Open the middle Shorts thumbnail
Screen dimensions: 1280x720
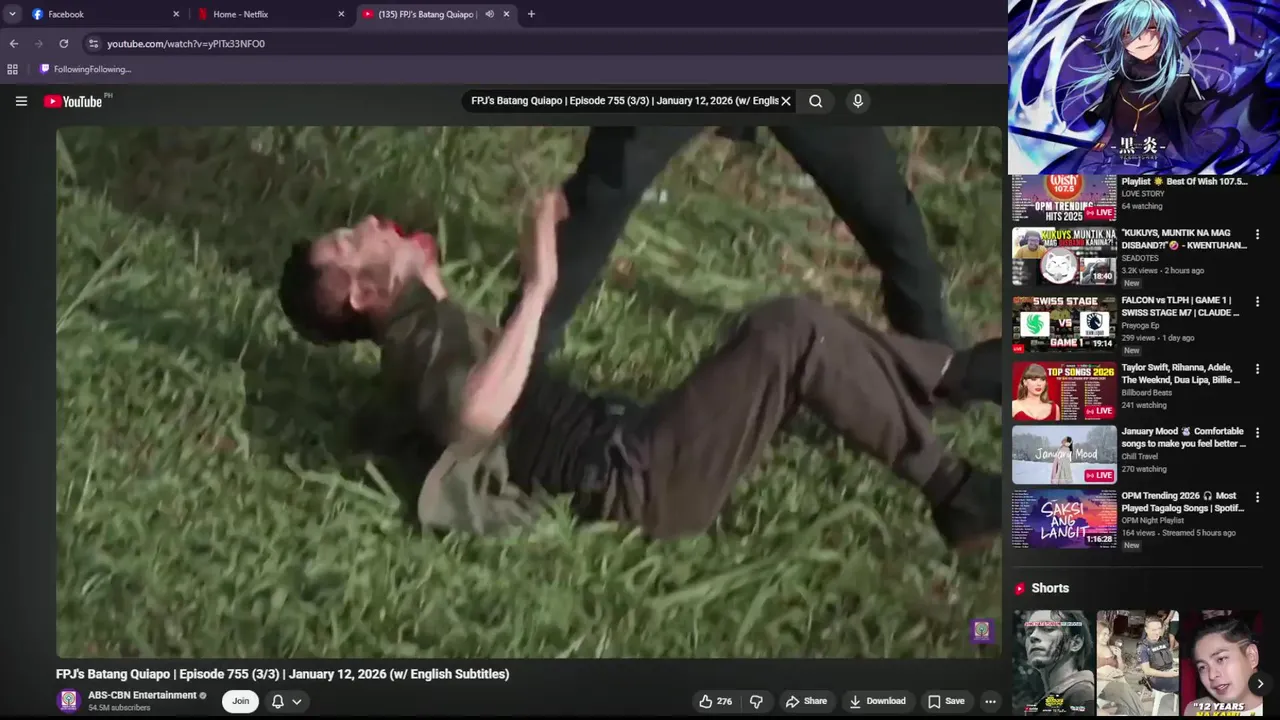click(x=1138, y=665)
